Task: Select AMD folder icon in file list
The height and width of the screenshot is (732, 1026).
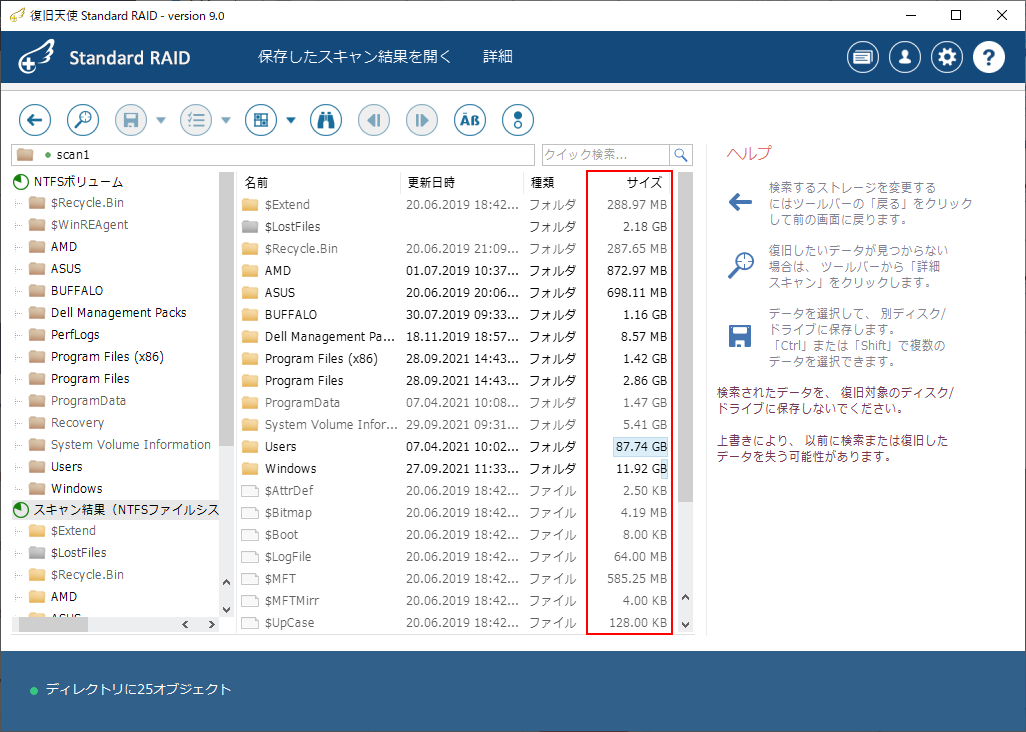Action: click(250, 271)
